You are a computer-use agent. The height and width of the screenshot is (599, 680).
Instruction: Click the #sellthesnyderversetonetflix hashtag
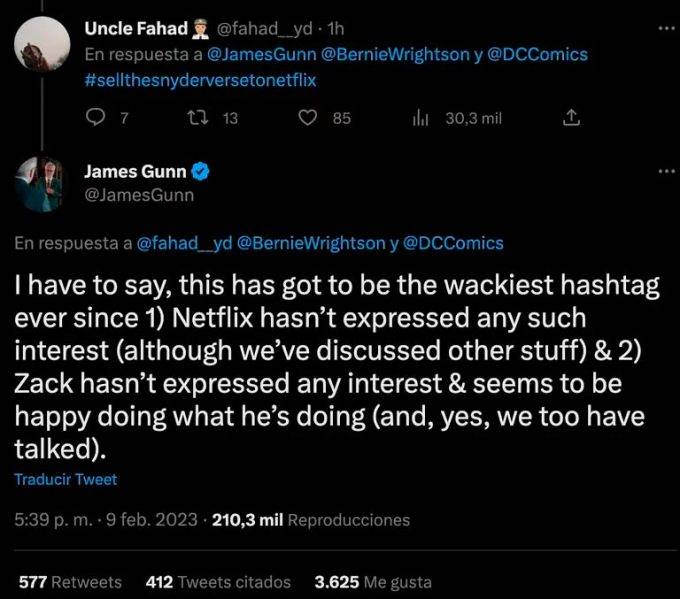(x=200, y=80)
